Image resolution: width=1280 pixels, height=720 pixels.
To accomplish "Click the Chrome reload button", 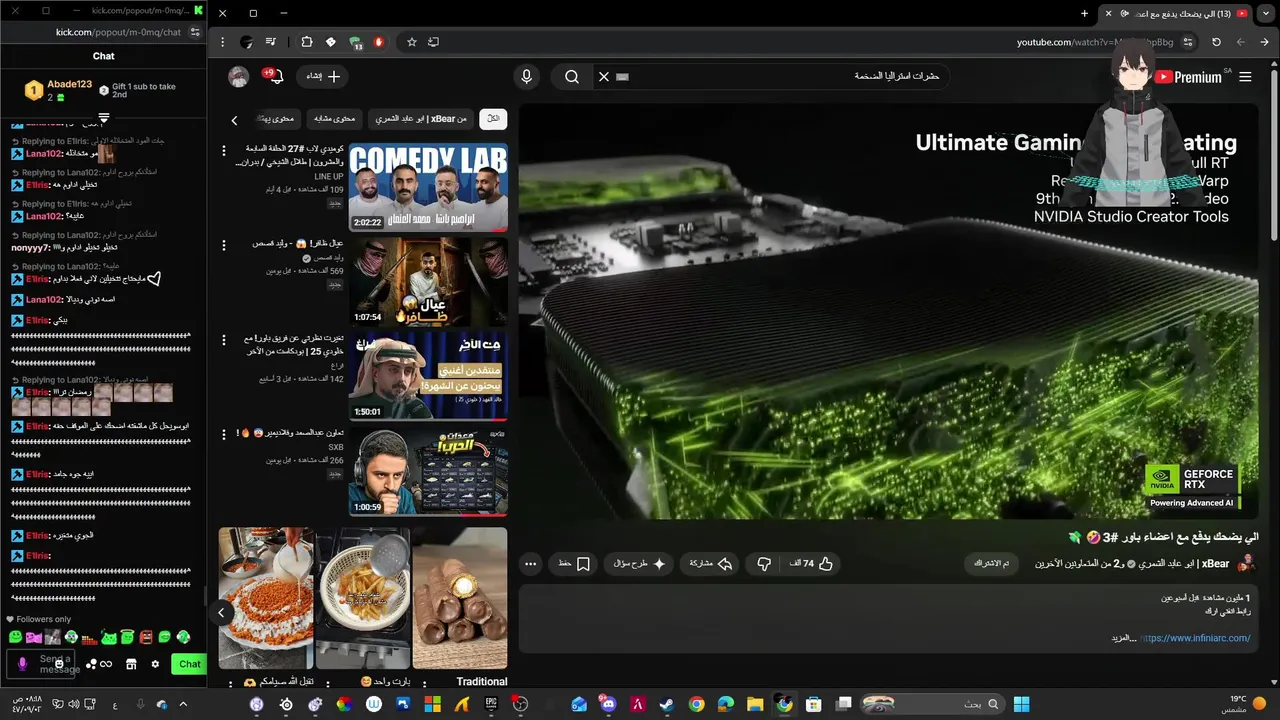I will point(1216,42).
